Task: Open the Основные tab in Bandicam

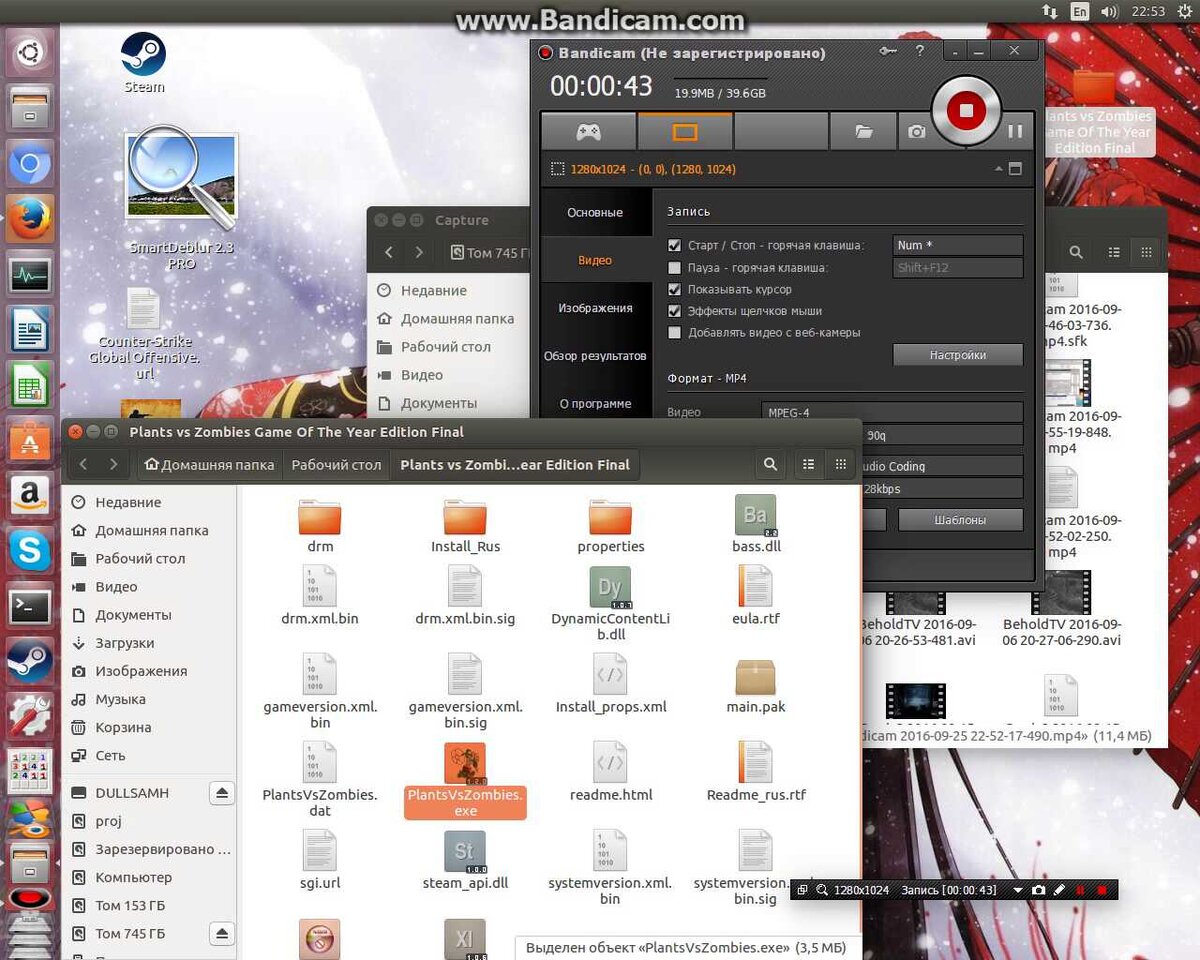Action: 595,212
